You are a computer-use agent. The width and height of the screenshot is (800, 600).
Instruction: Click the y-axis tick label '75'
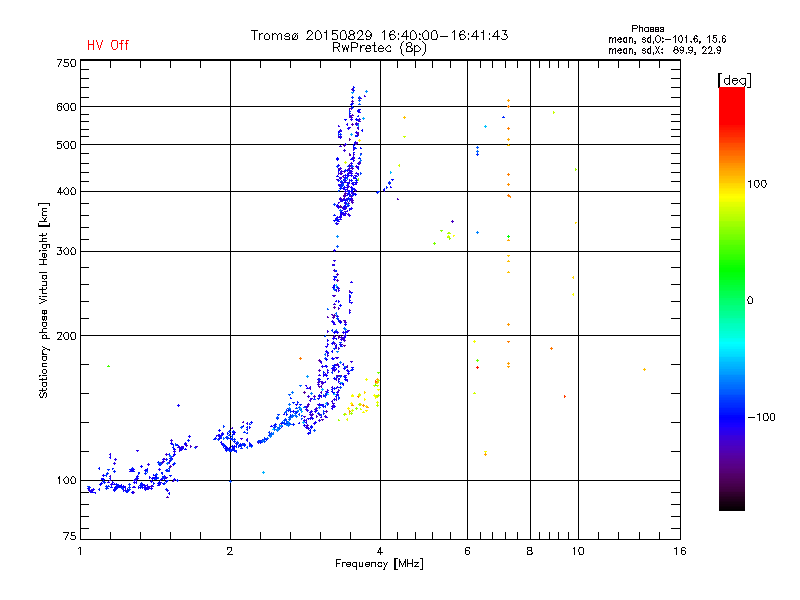(69, 536)
